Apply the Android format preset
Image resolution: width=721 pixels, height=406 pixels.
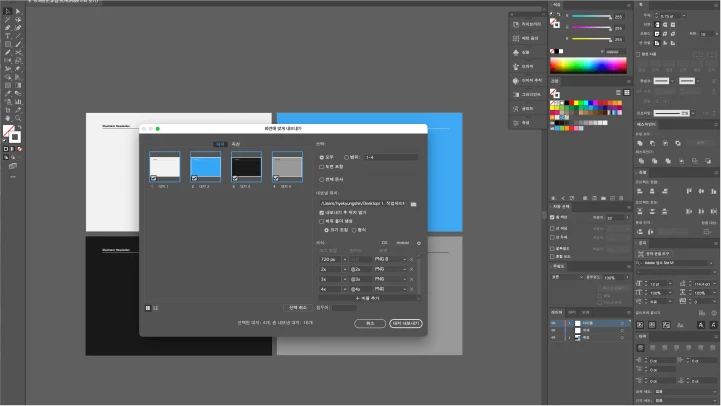pyautogui.click(x=403, y=243)
